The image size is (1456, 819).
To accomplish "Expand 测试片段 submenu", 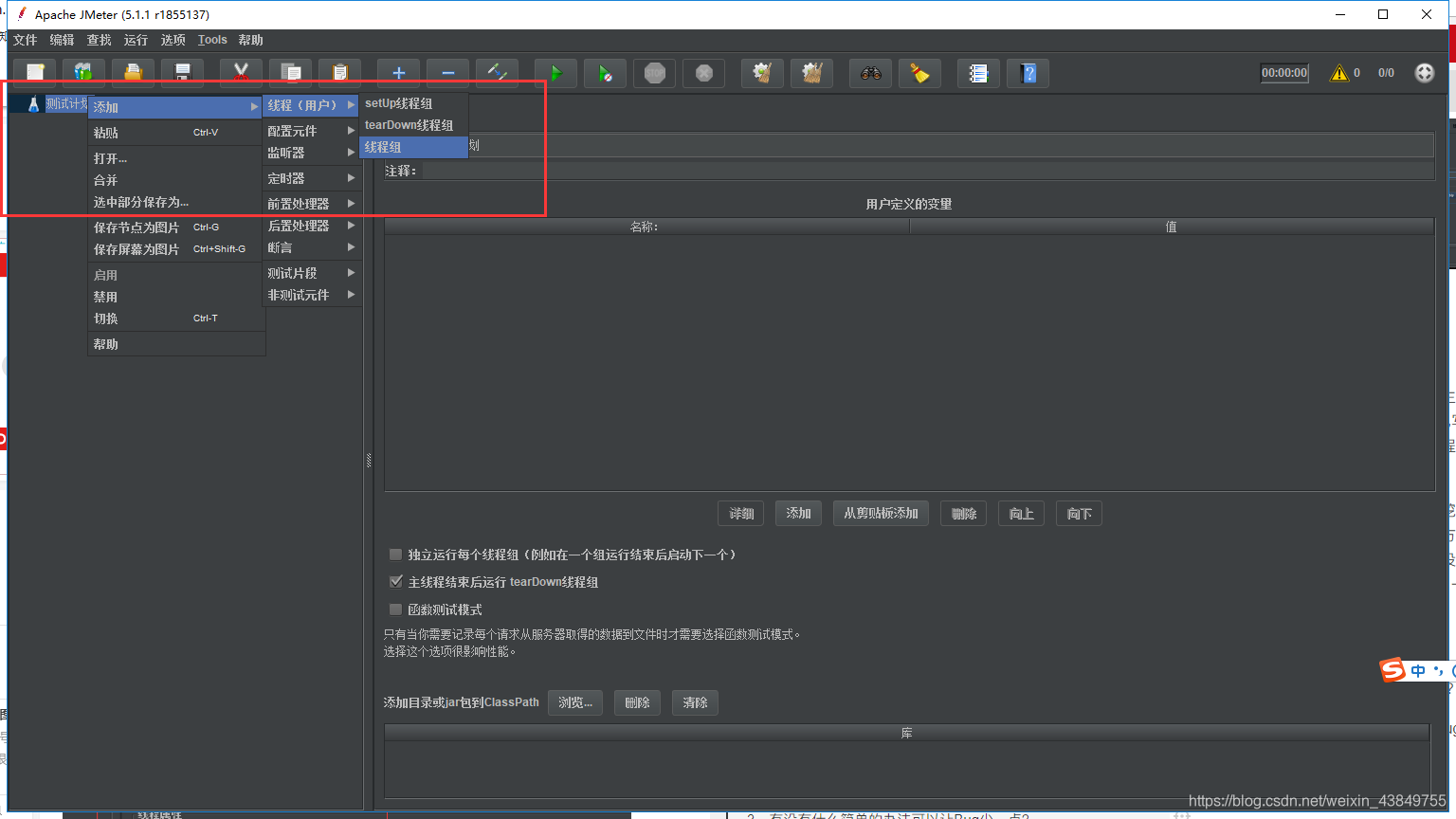I will [x=311, y=273].
